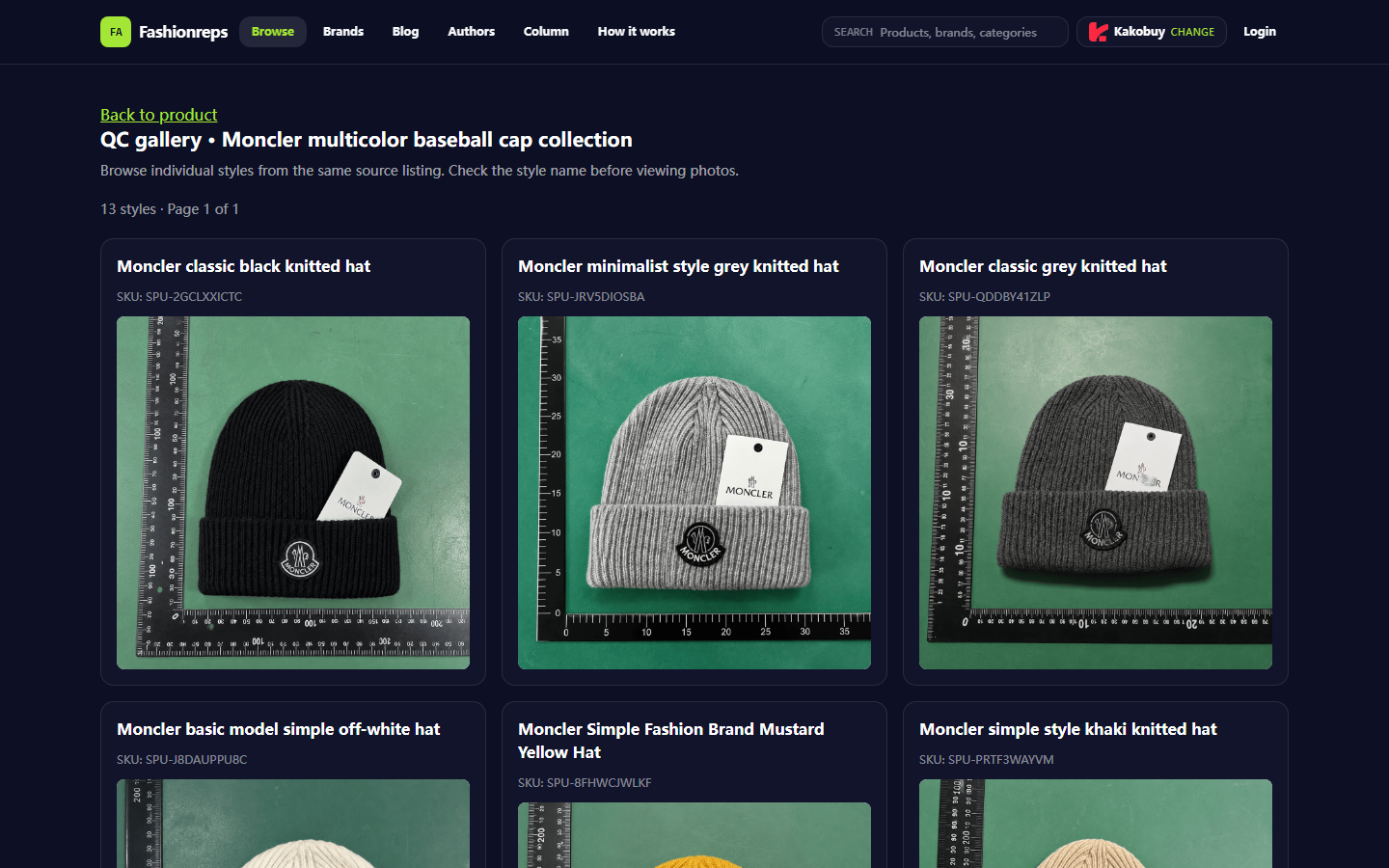Click the 'Browse individual styles' description text
The width and height of the screenshot is (1389, 868).
pyautogui.click(x=420, y=171)
